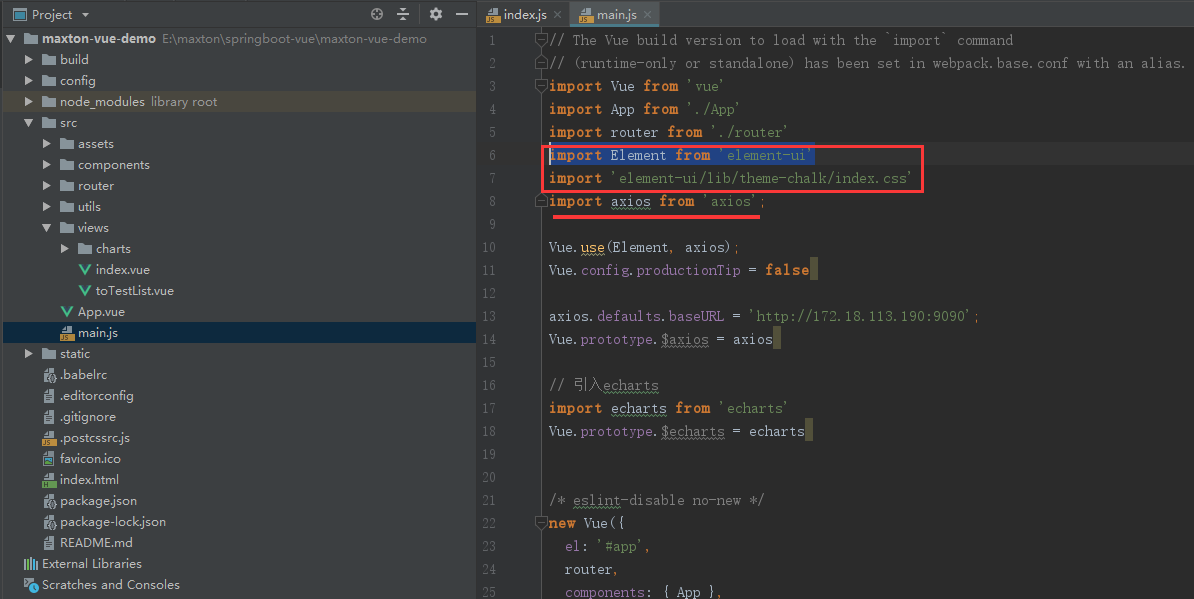This screenshot has width=1194, height=599.
Task: Click the Scratches and Consoles icon
Action: coord(30,585)
